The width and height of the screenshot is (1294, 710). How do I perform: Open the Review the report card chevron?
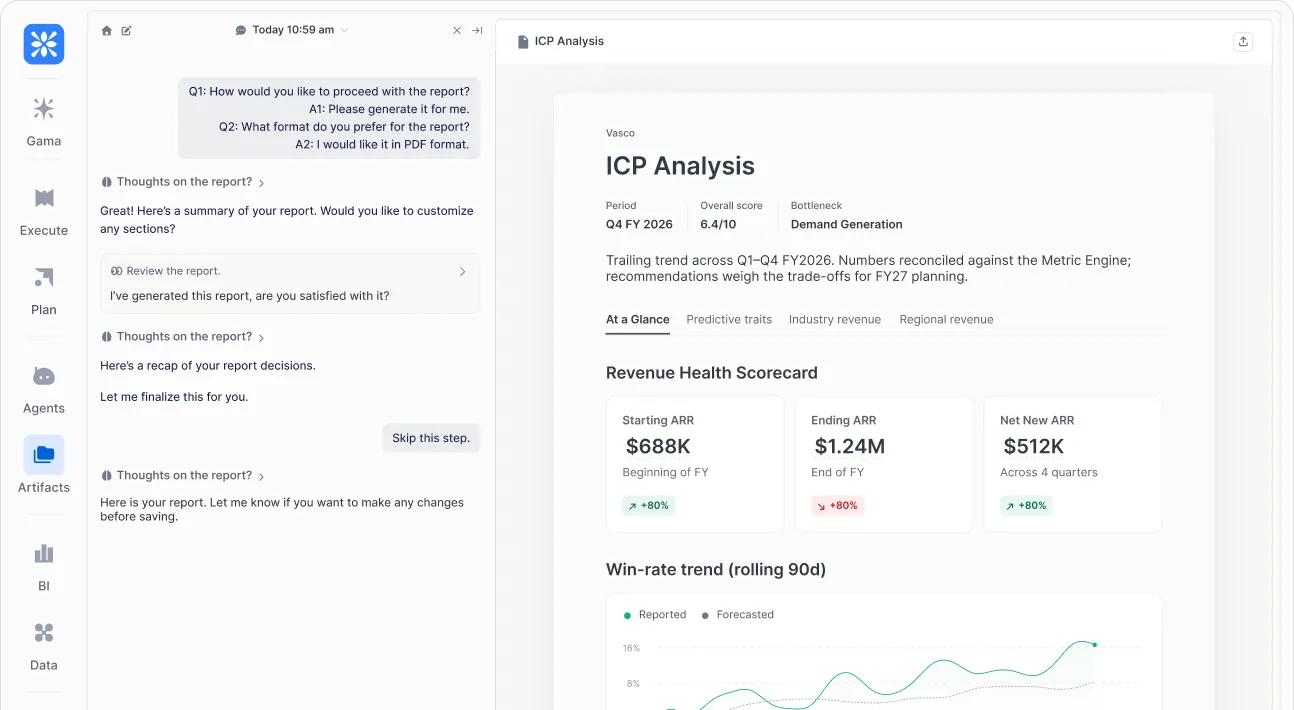point(462,271)
